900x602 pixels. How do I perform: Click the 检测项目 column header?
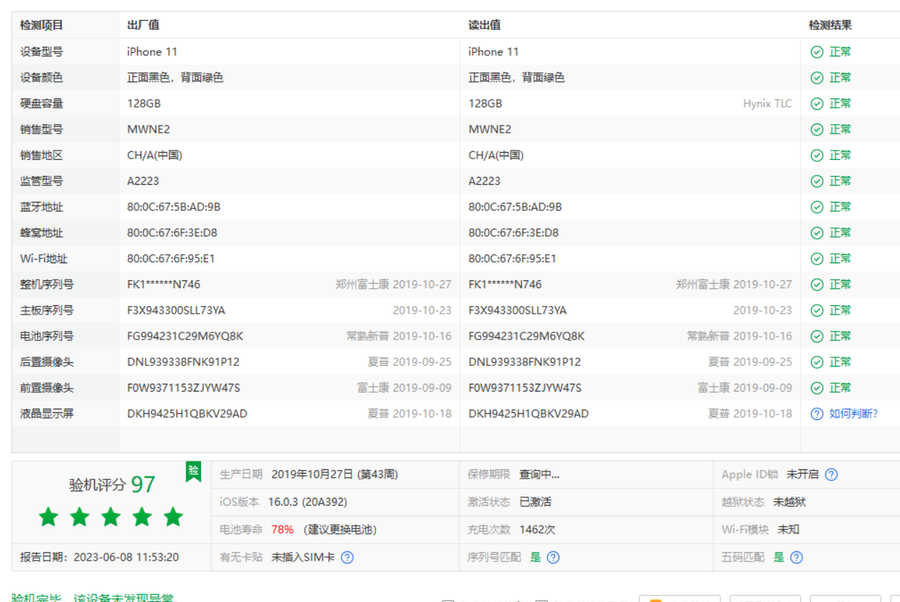pyautogui.click(x=41, y=25)
